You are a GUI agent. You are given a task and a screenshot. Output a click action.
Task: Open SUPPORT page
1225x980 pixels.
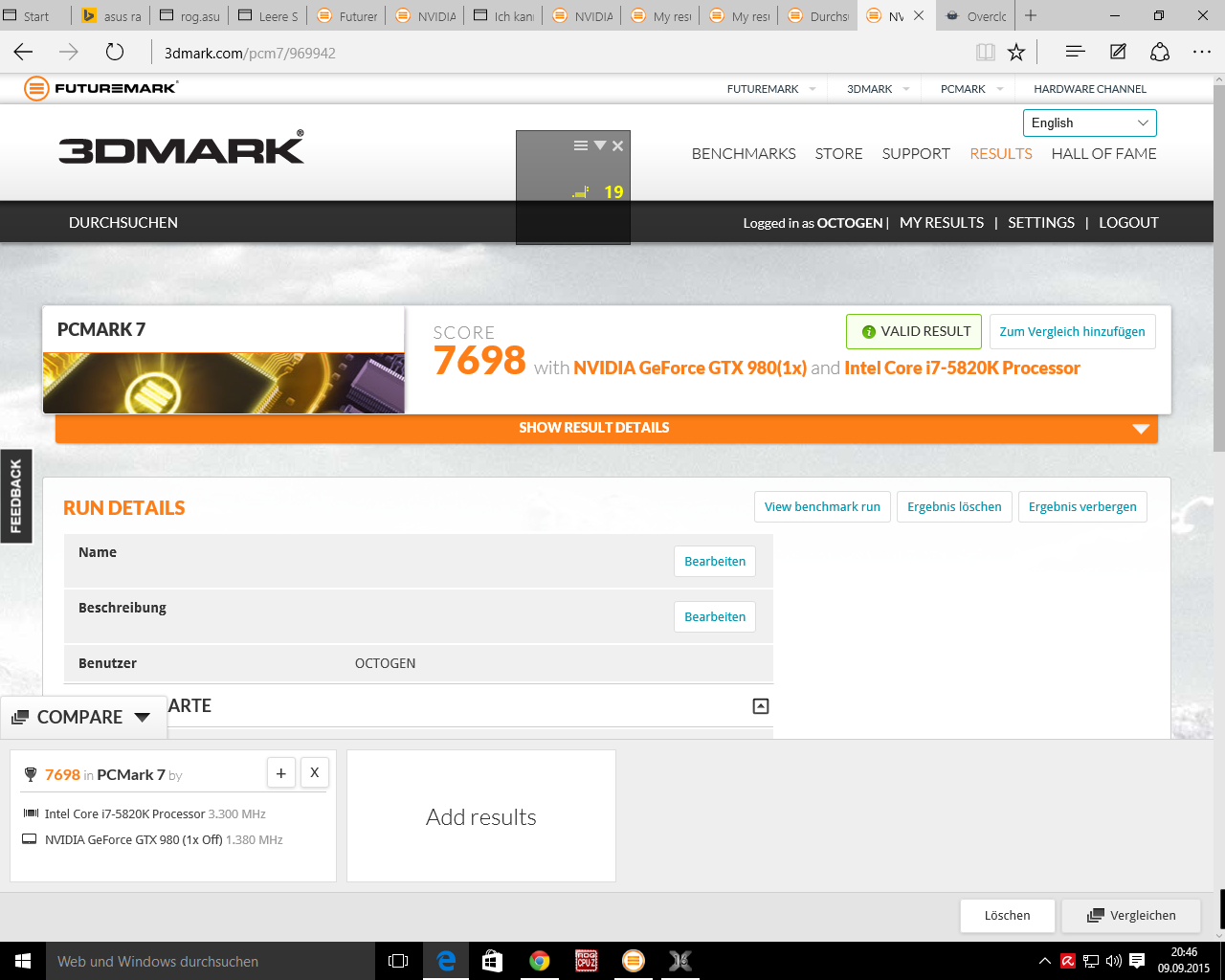916,153
